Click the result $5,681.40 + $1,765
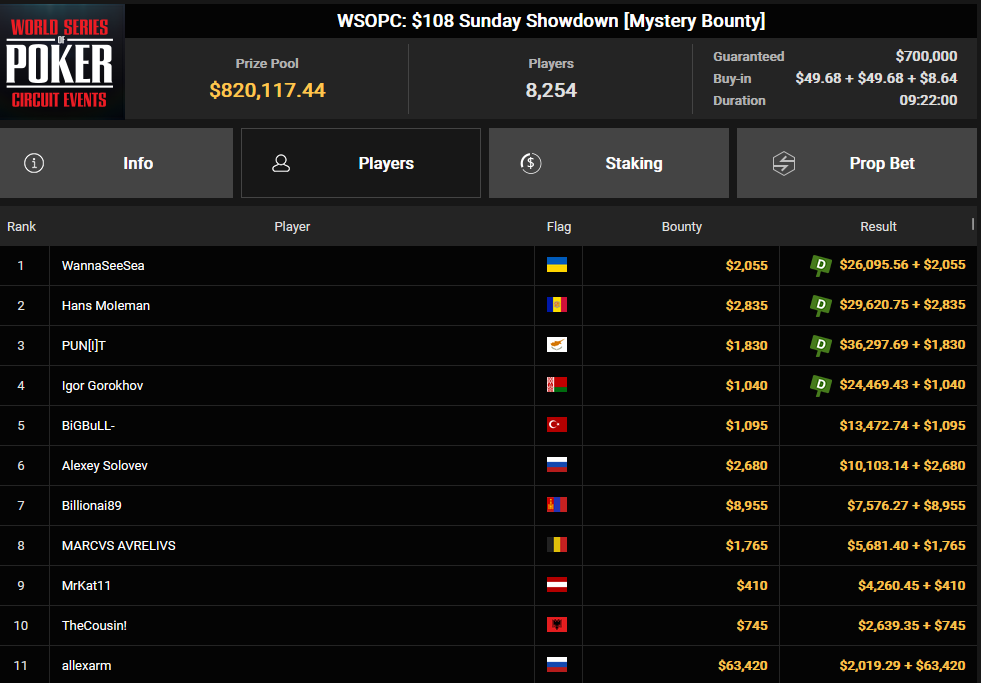 click(x=906, y=545)
